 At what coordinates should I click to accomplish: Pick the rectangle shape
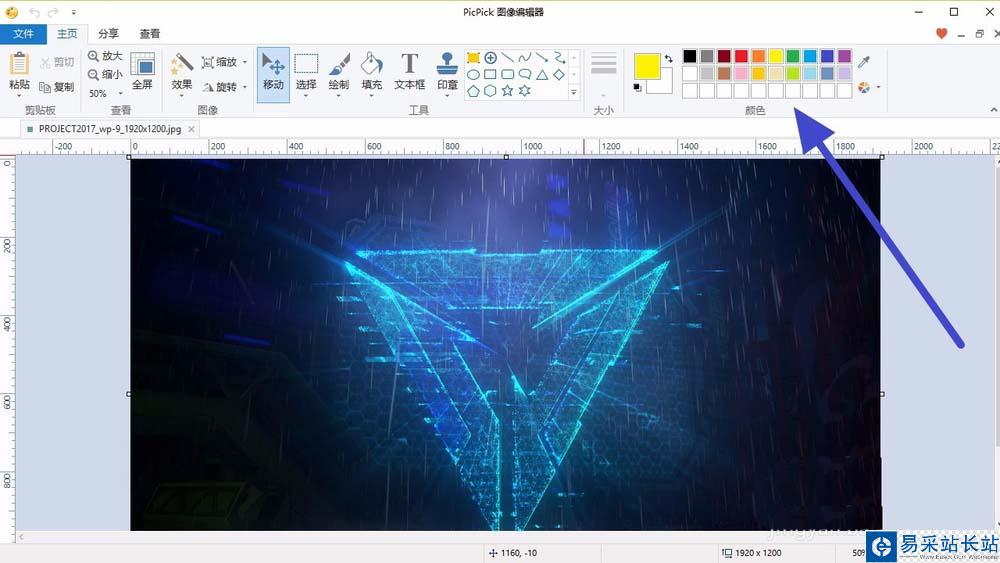[490, 75]
